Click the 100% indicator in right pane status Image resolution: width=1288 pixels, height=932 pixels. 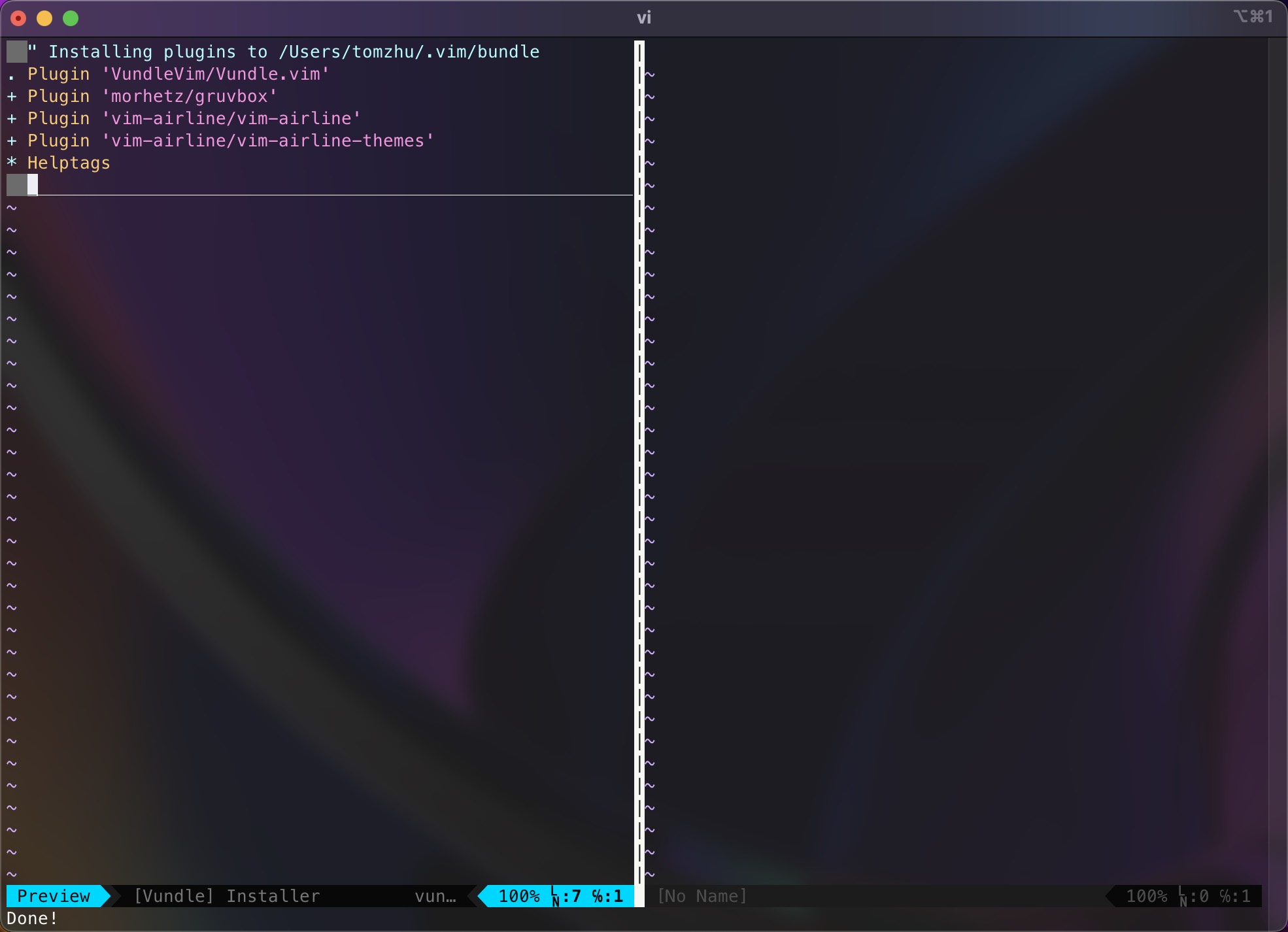pos(1147,896)
